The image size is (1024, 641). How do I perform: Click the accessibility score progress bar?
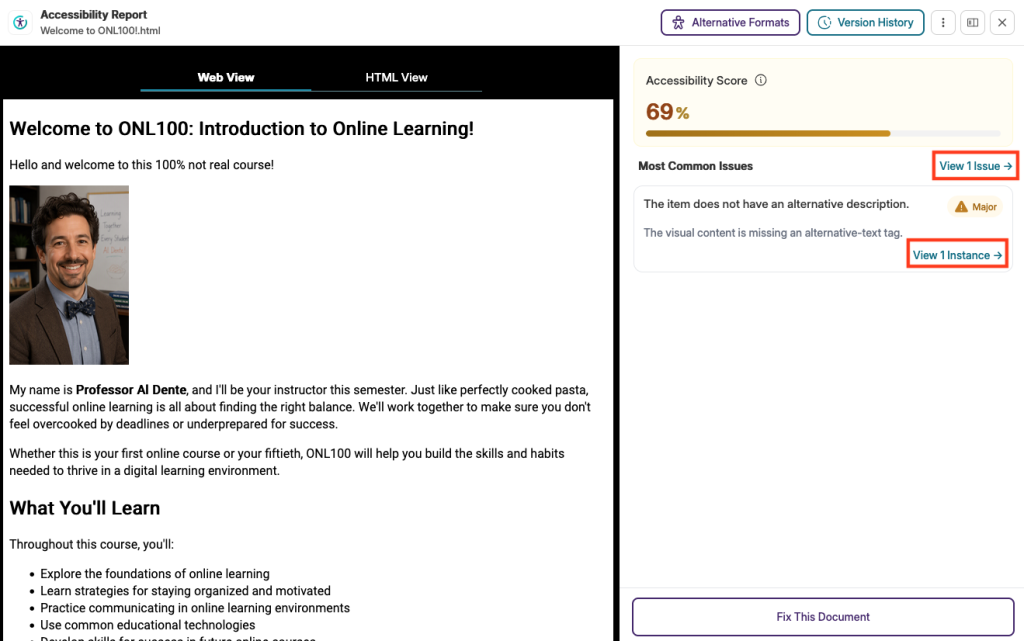point(823,134)
